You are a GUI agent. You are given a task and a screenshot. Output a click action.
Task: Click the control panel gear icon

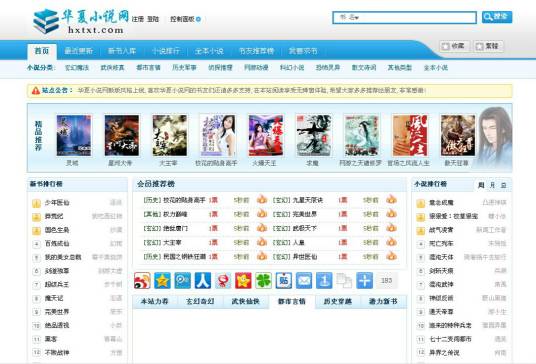pos(199,19)
